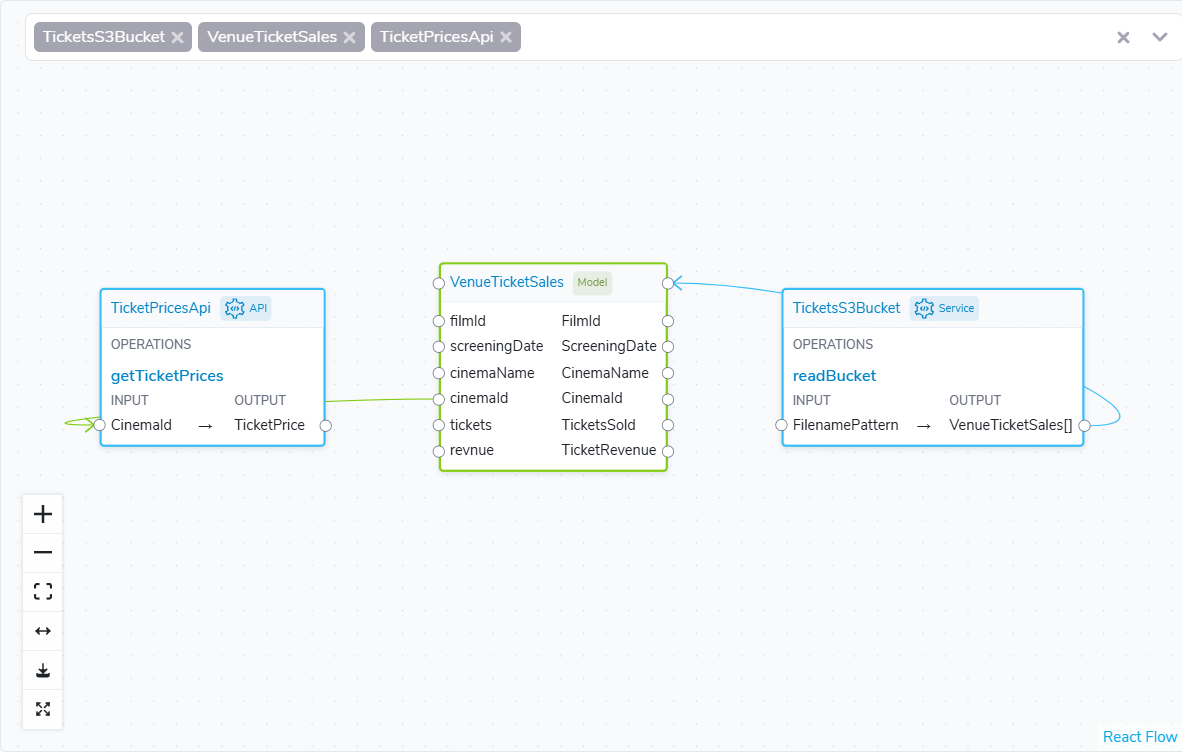Click the gear icon on the TicketsS3Bucket node
The height and width of the screenshot is (752, 1182).
[x=923, y=308]
